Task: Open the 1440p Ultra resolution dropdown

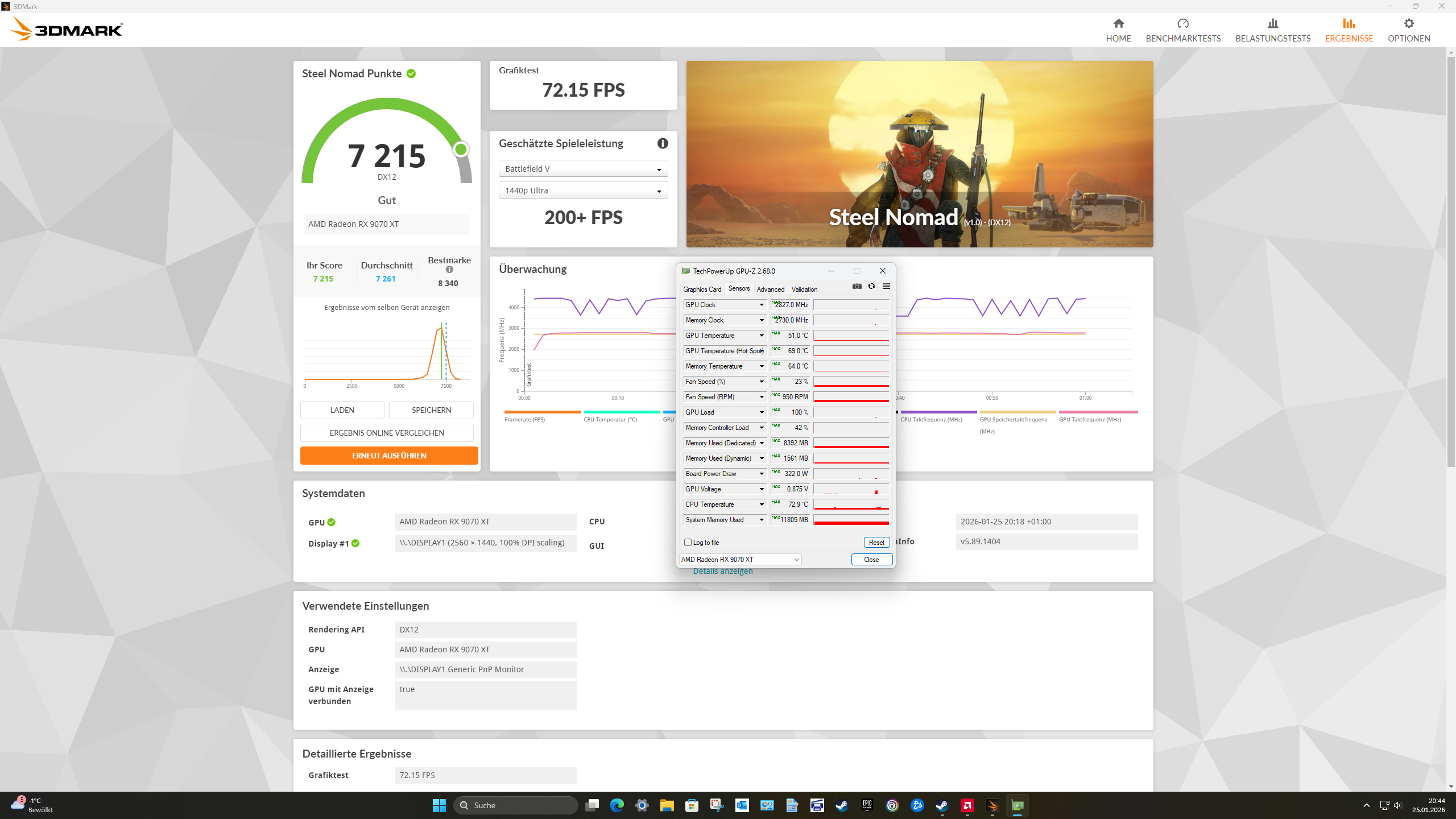Action: click(x=583, y=191)
